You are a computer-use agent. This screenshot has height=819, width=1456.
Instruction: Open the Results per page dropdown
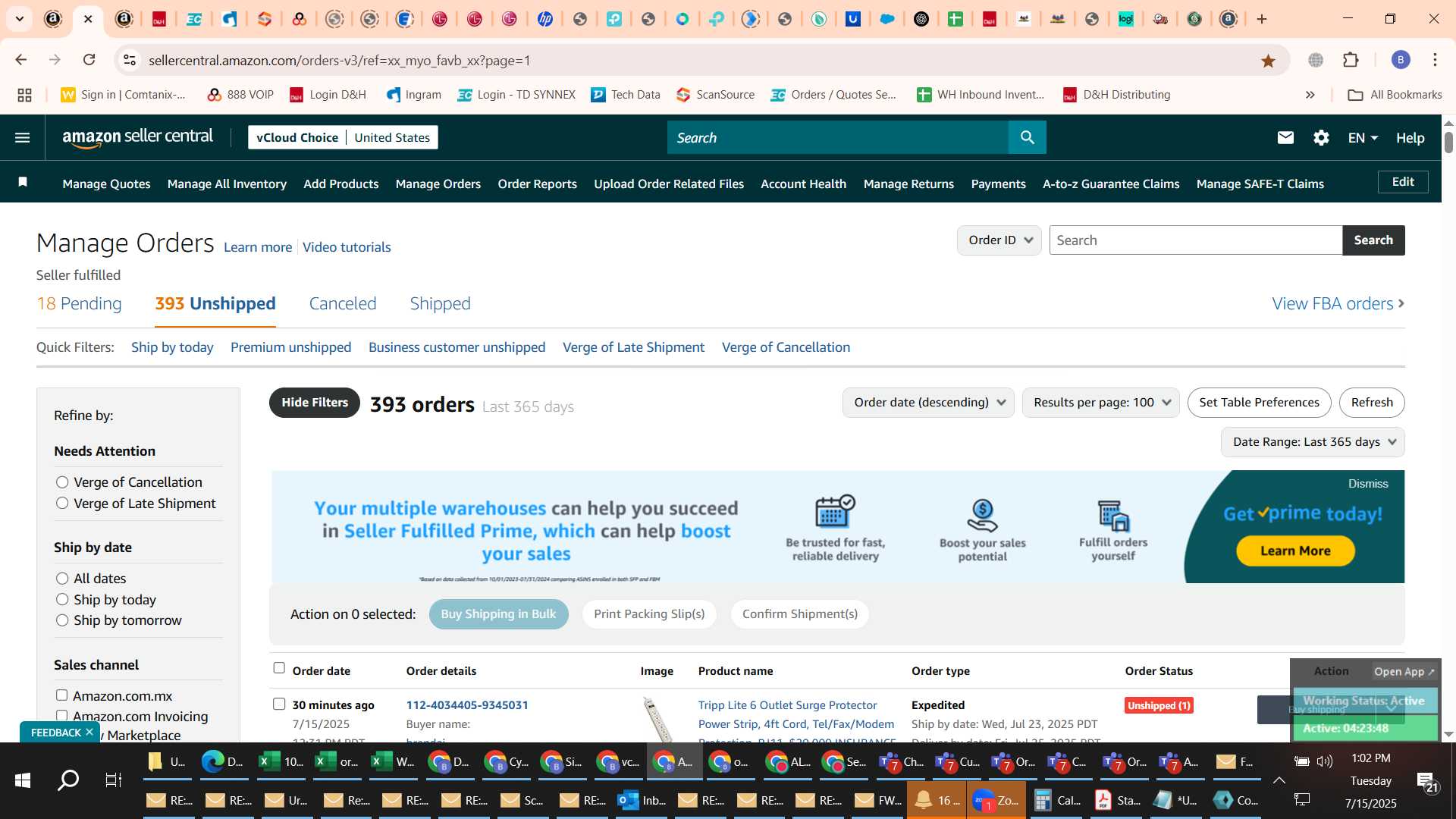tap(1101, 403)
